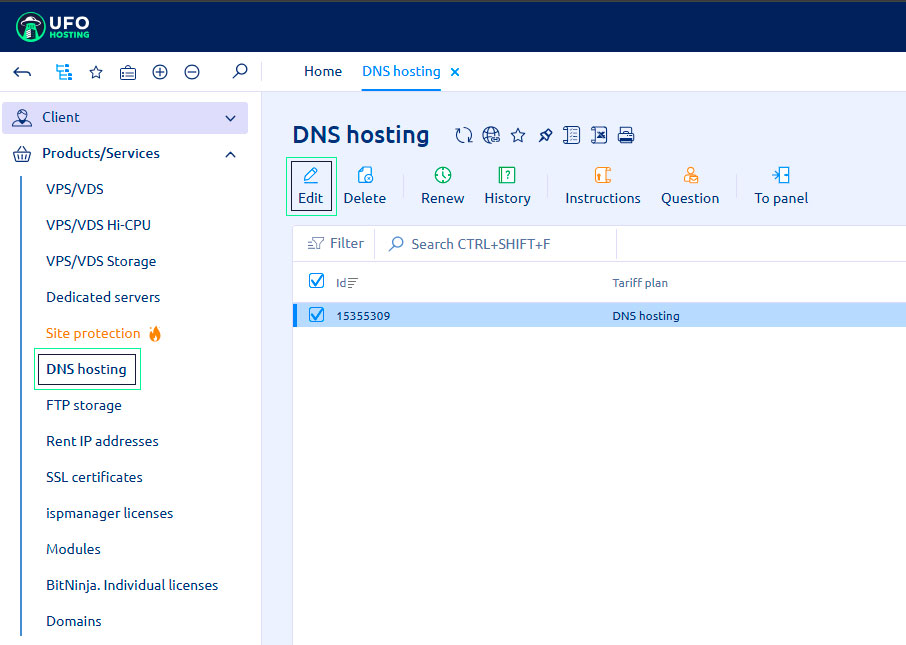The image size is (906, 645).
Task: Click the print icon beside page title
Action: [x=626, y=135]
